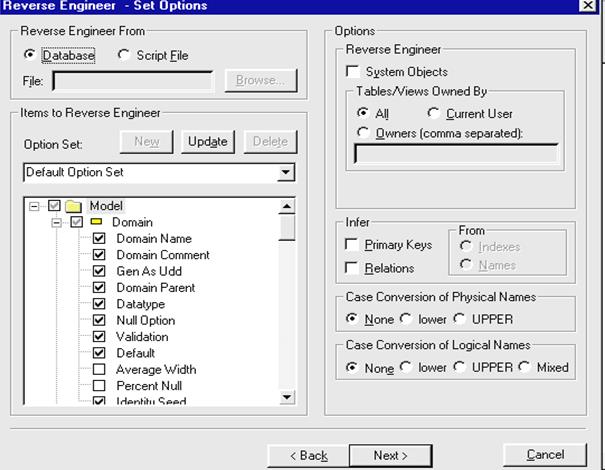
Task: Select the Validation tree label
Action: (x=142, y=336)
